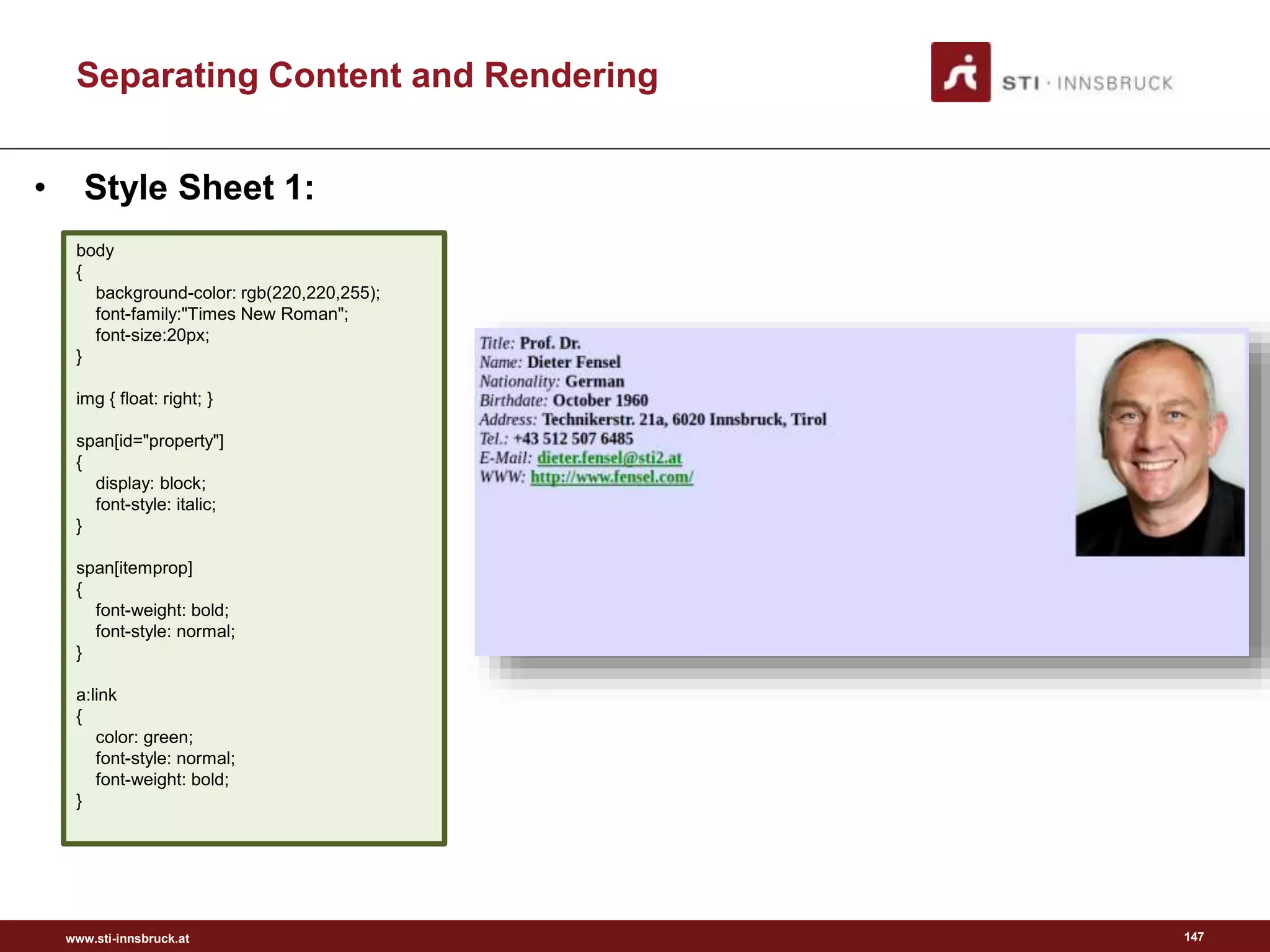The height and width of the screenshot is (952, 1270).
Task: Click the 'Name: Dieter Fensel' line
Action: click(550, 363)
